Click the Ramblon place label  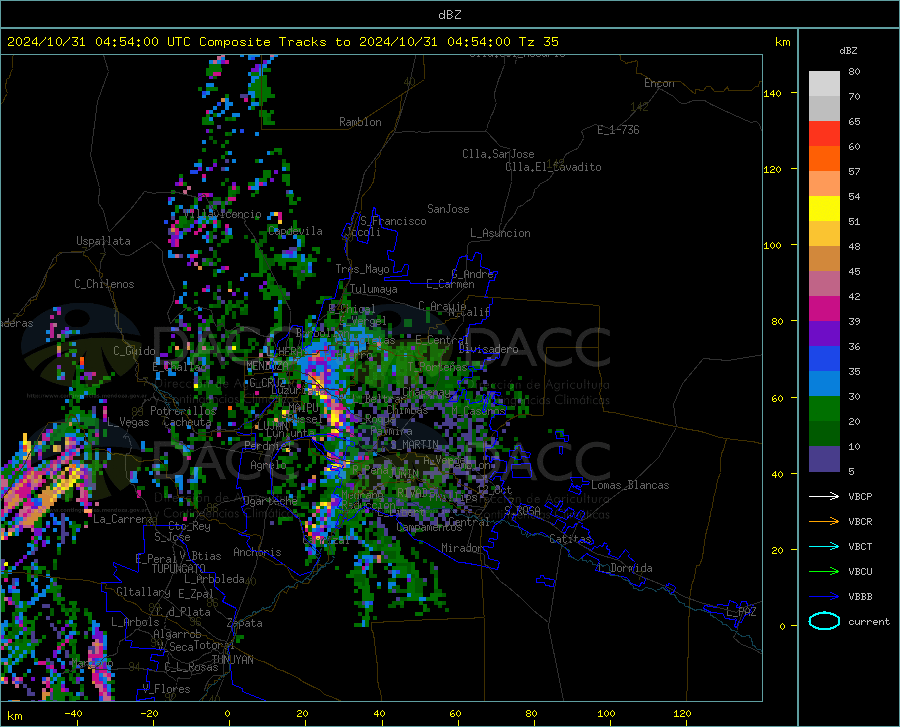pyautogui.click(x=360, y=122)
